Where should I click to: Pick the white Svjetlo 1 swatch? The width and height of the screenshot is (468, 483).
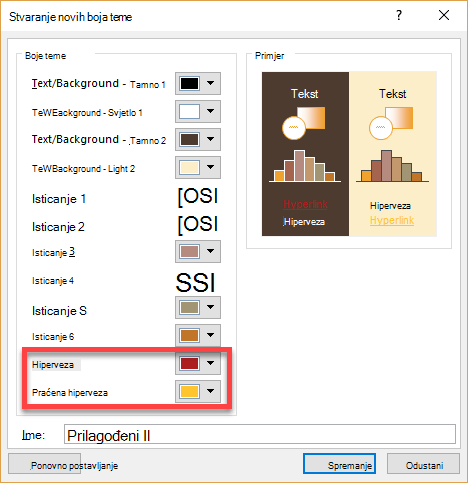tap(189, 111)
